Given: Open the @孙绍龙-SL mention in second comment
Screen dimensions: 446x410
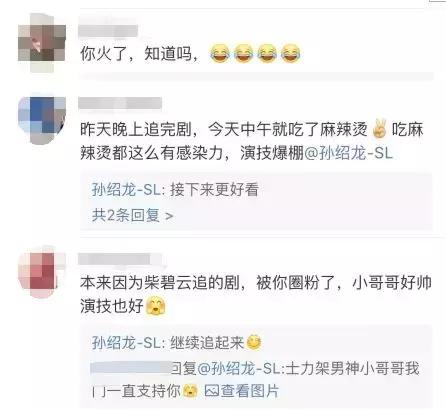Looking at the screenshot, I should tap(349, 153).
